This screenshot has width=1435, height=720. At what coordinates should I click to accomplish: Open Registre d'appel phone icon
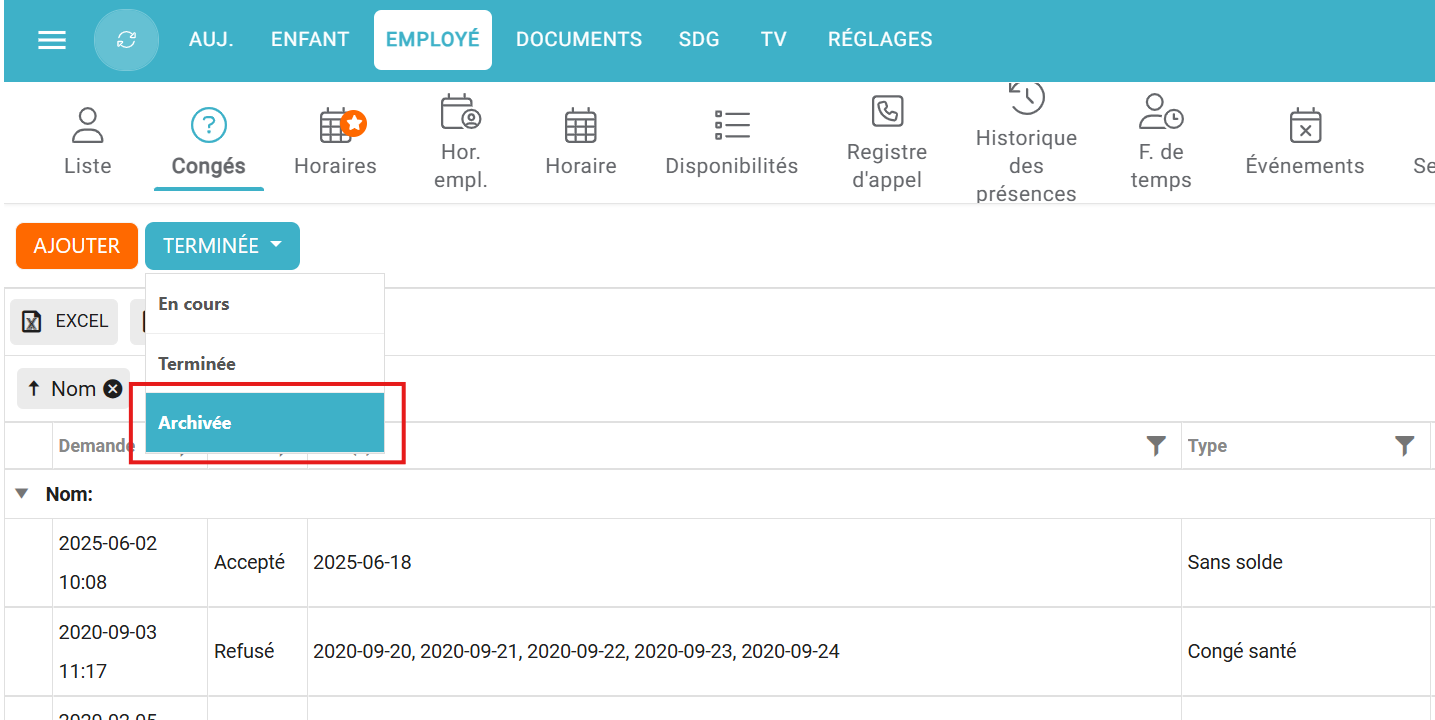887,111
